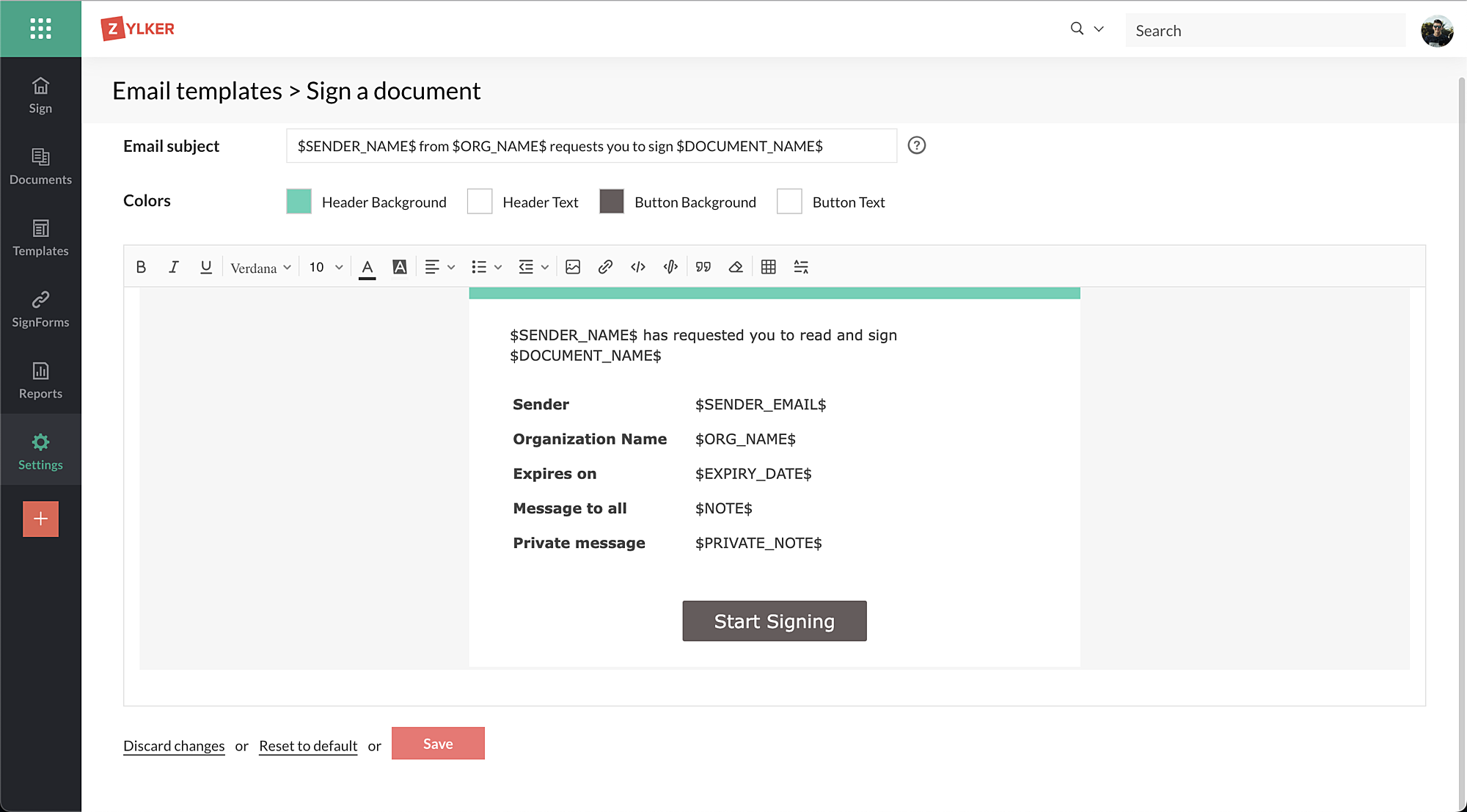Open the app launcher grid icon

point(40,29)
